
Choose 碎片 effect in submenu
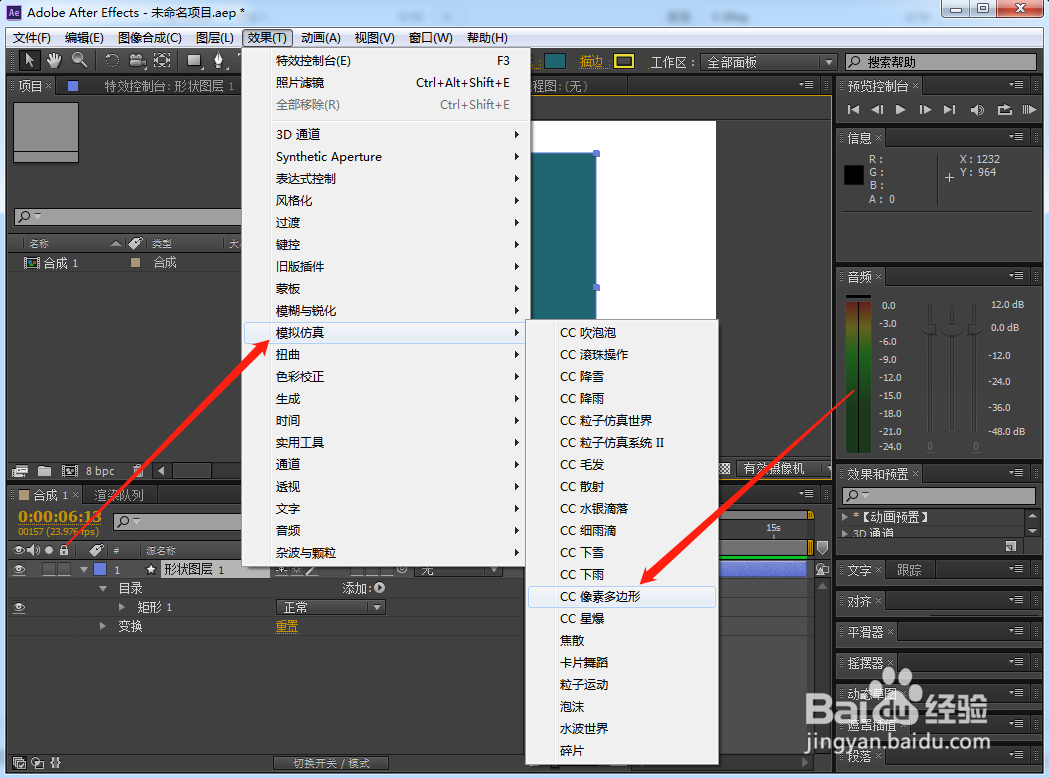coord(622,751)
